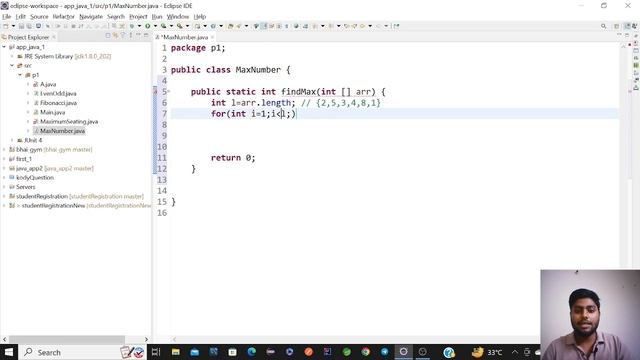Click the 'return 0;' statement
Viewport: 640px width, 360px height.
233,158
